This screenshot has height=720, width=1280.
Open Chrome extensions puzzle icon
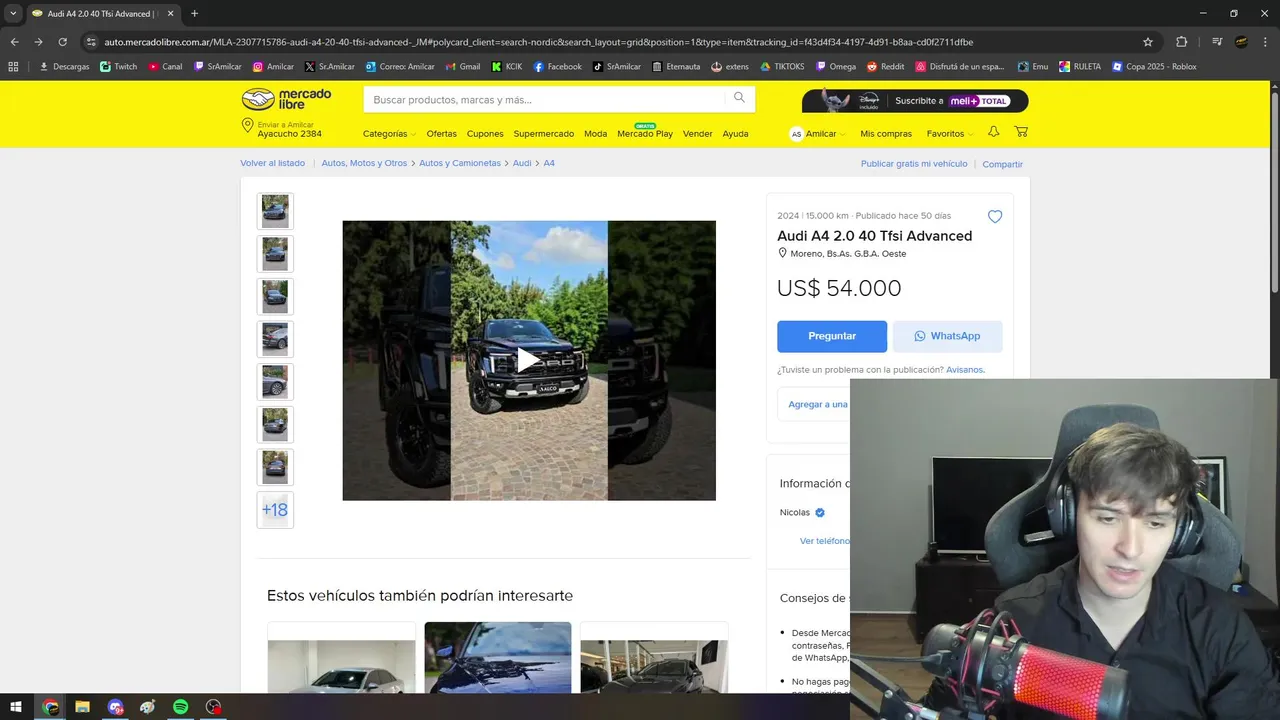1181,42
